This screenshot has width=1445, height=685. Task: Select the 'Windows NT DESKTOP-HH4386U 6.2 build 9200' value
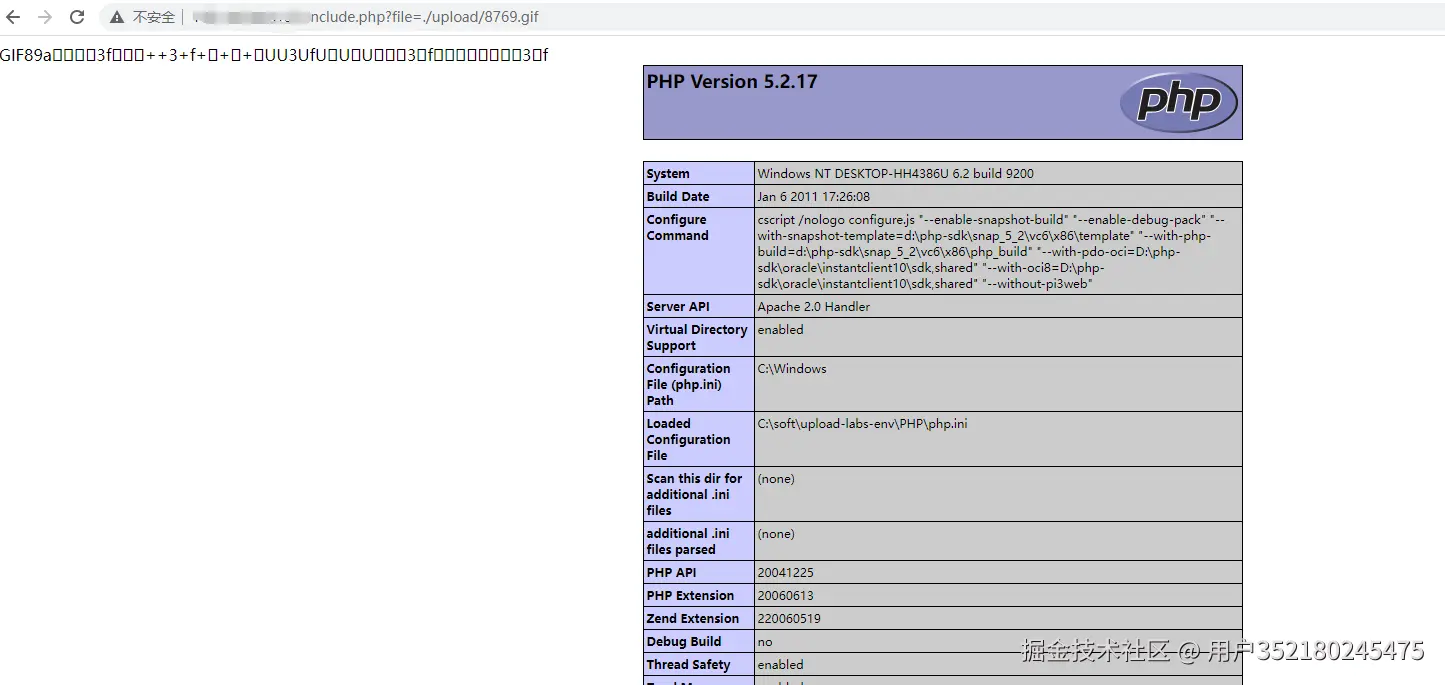896,174
